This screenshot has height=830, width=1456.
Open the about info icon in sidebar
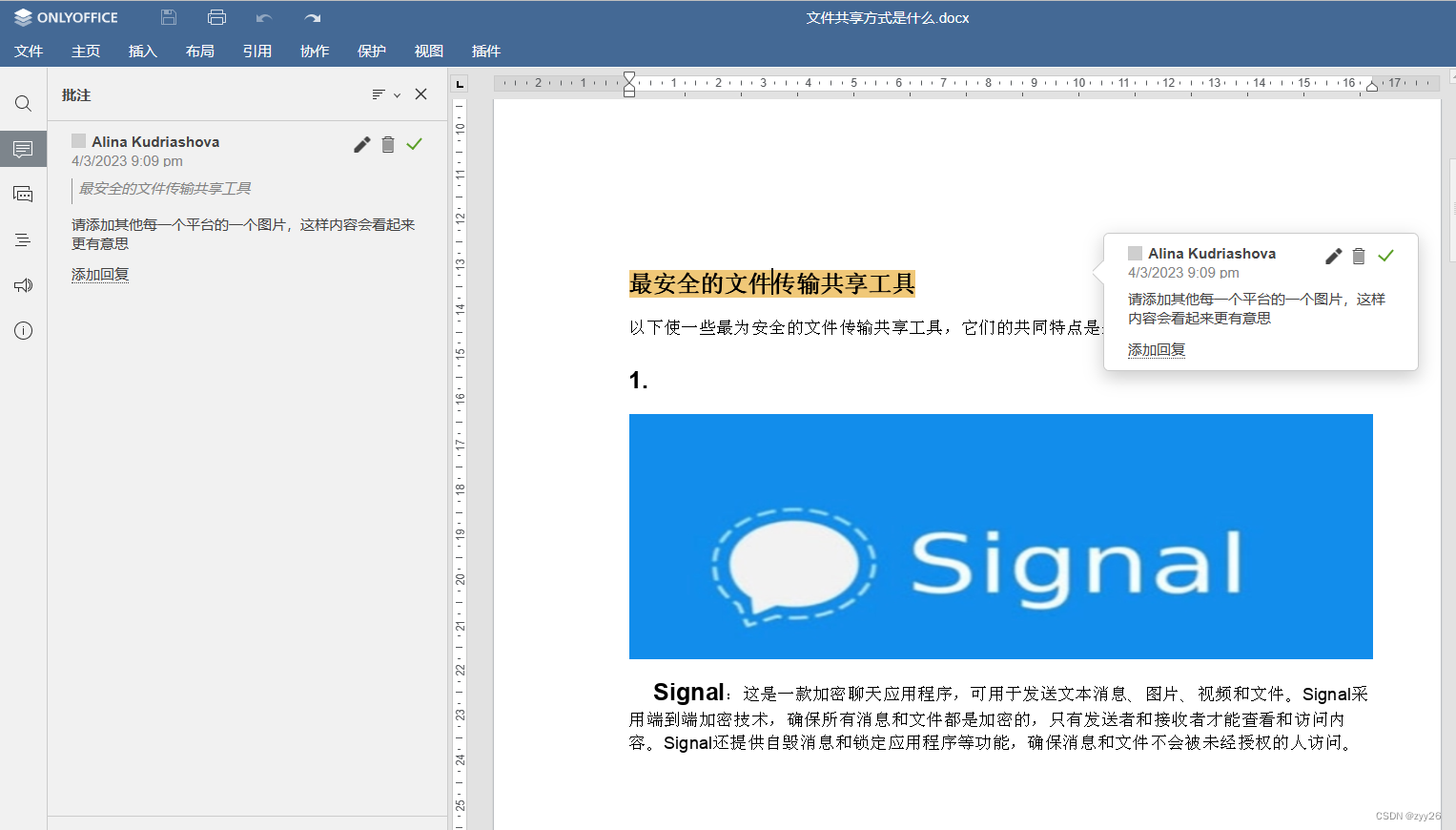point(23,331)
